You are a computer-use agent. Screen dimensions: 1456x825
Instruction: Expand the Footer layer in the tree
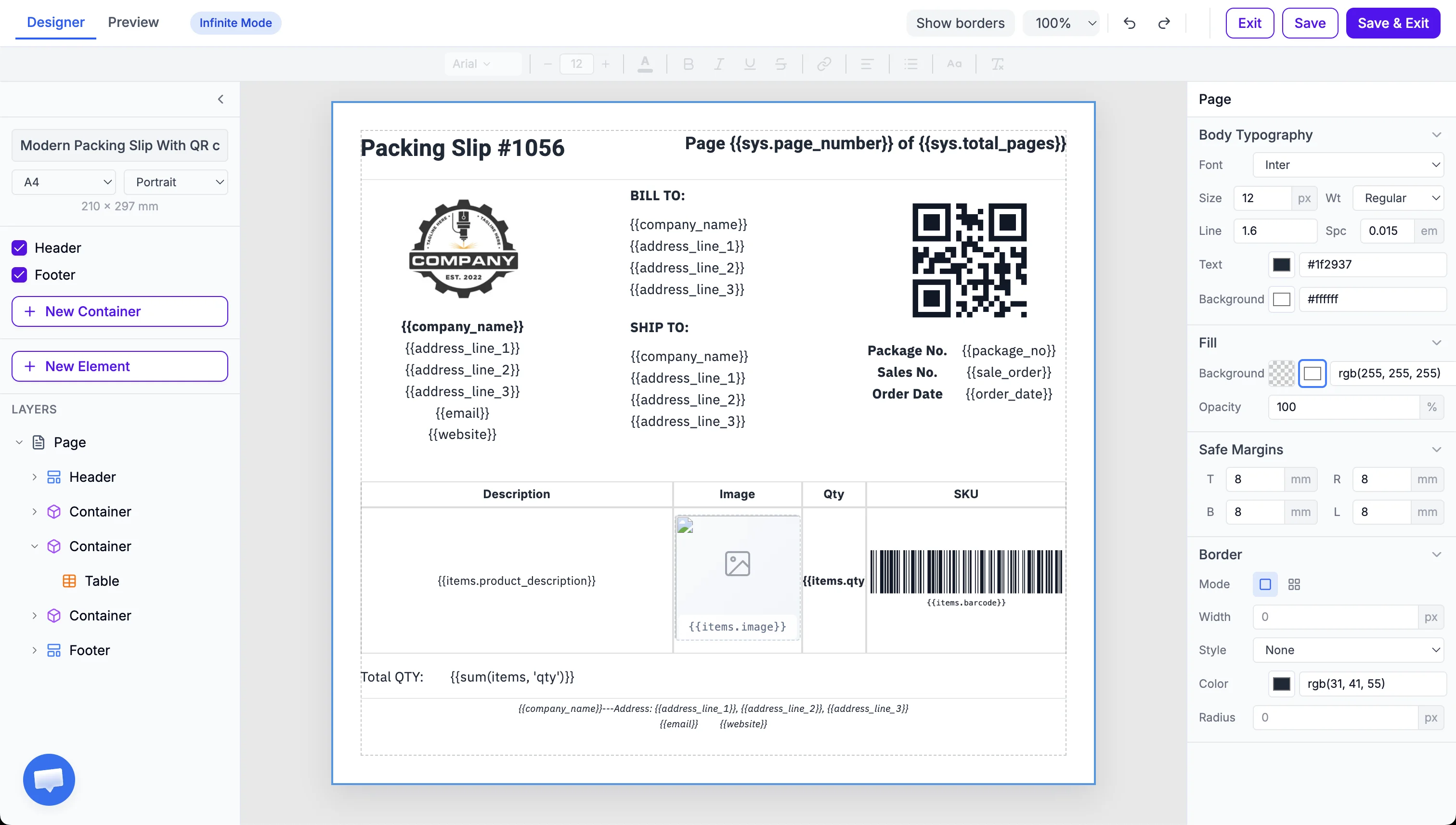point(34,650)
